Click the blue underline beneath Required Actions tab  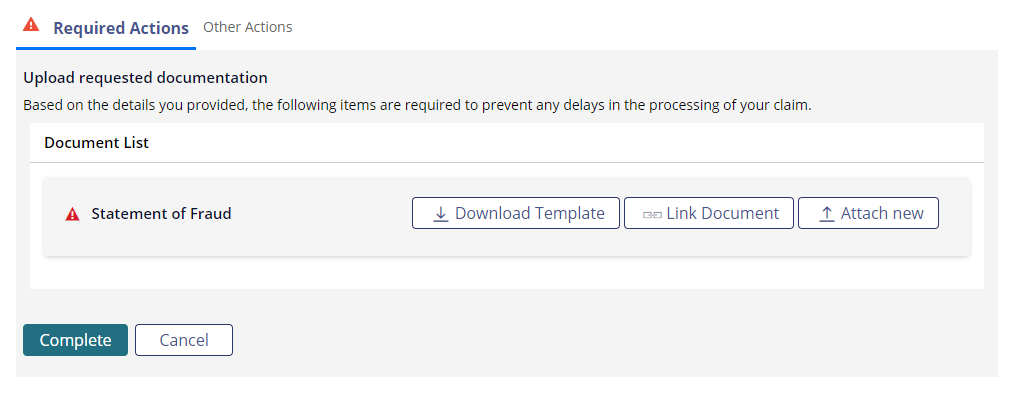pos(106,48)
